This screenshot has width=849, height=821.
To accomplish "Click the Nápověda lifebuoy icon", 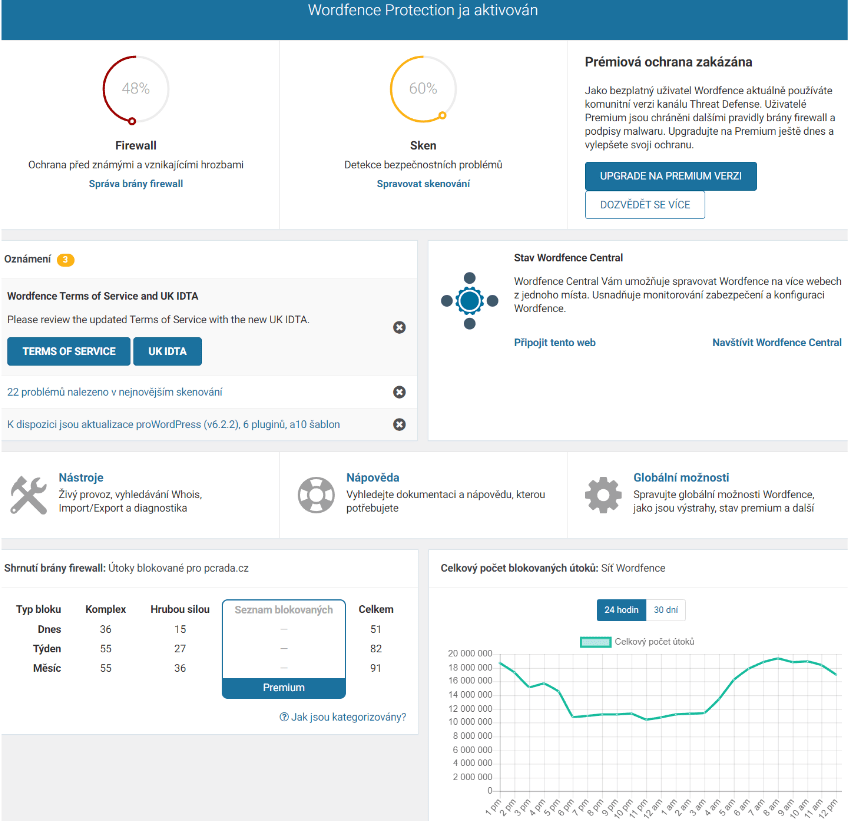I will pos(316,494).
